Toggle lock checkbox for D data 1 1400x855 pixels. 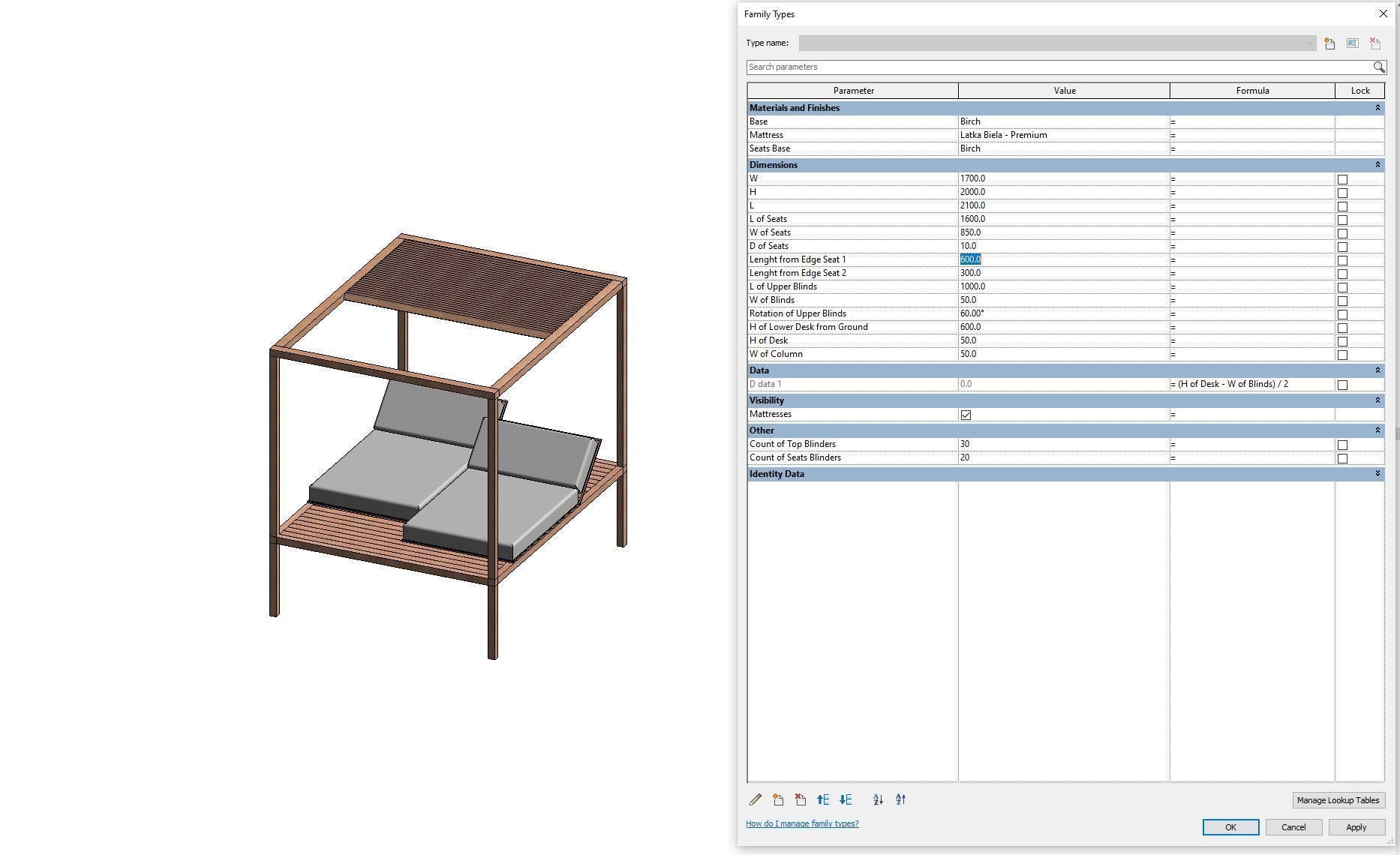[1342, 385]
